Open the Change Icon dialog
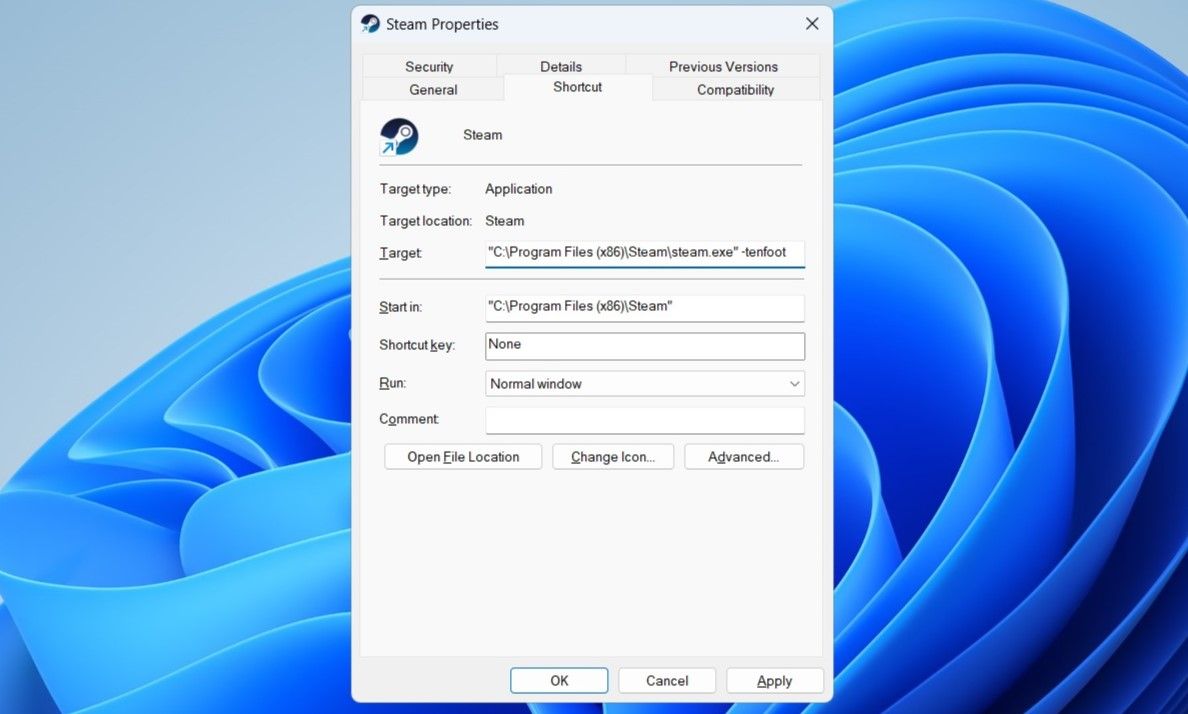The image size is (1188, 714). [x=612, y=456]
